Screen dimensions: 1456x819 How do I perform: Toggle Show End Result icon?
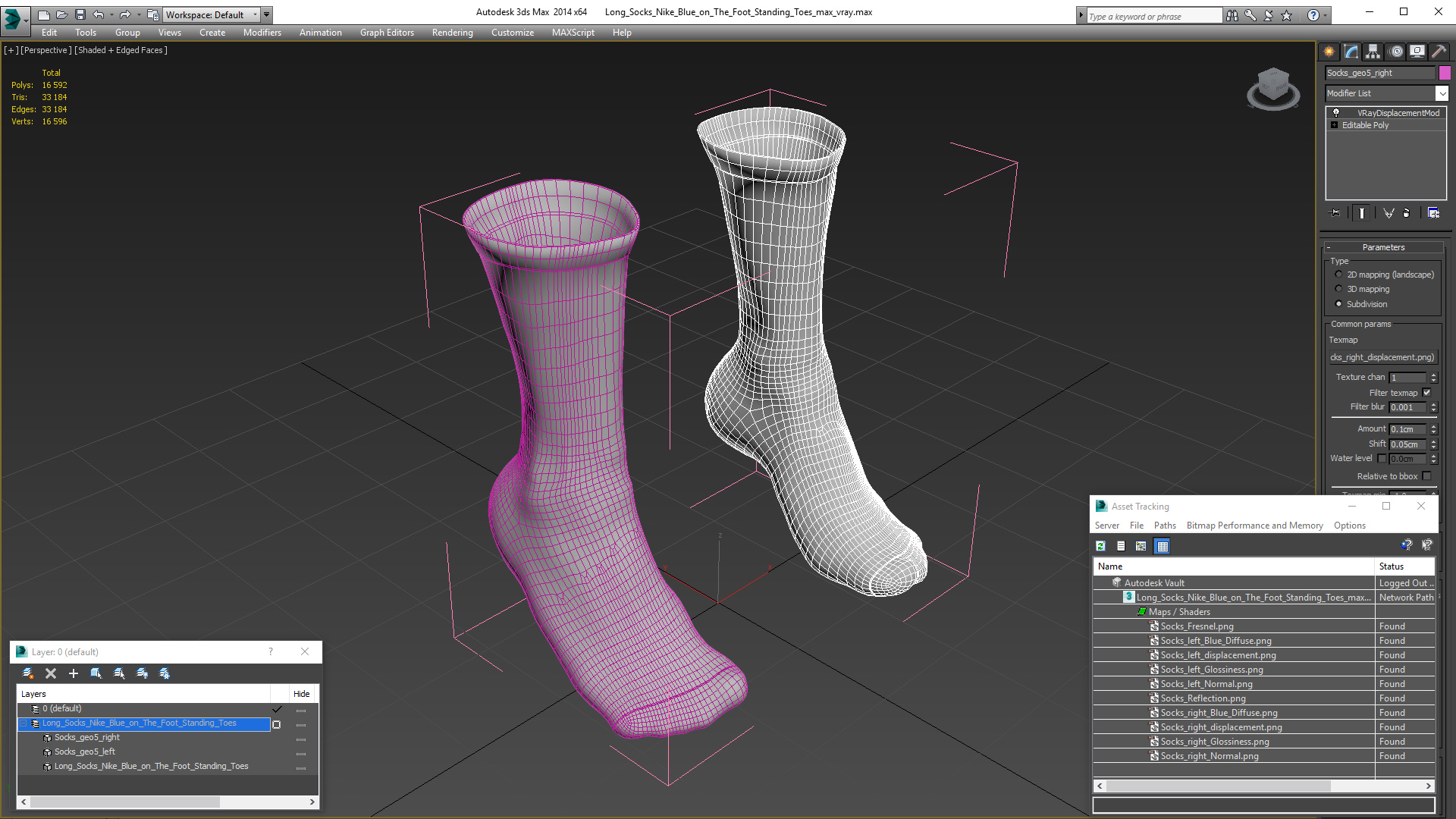point(1362,213)
